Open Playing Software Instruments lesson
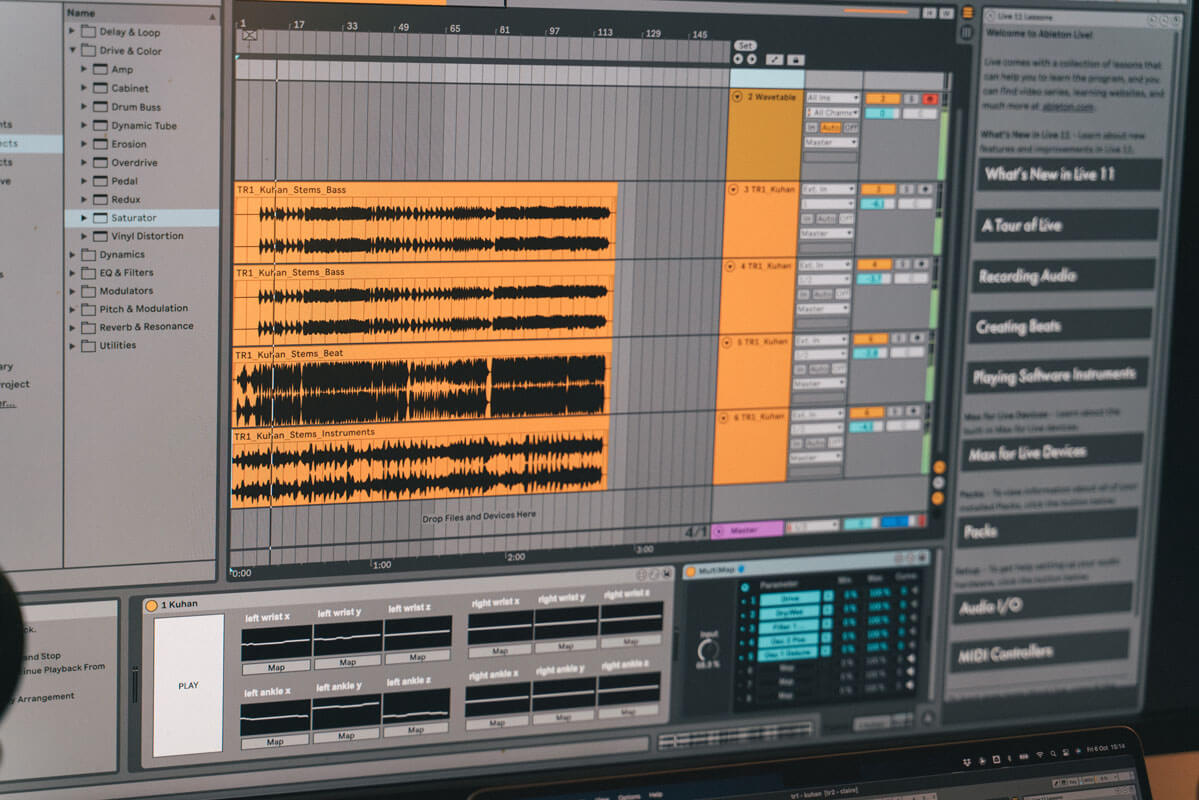 coord(1057,376)
